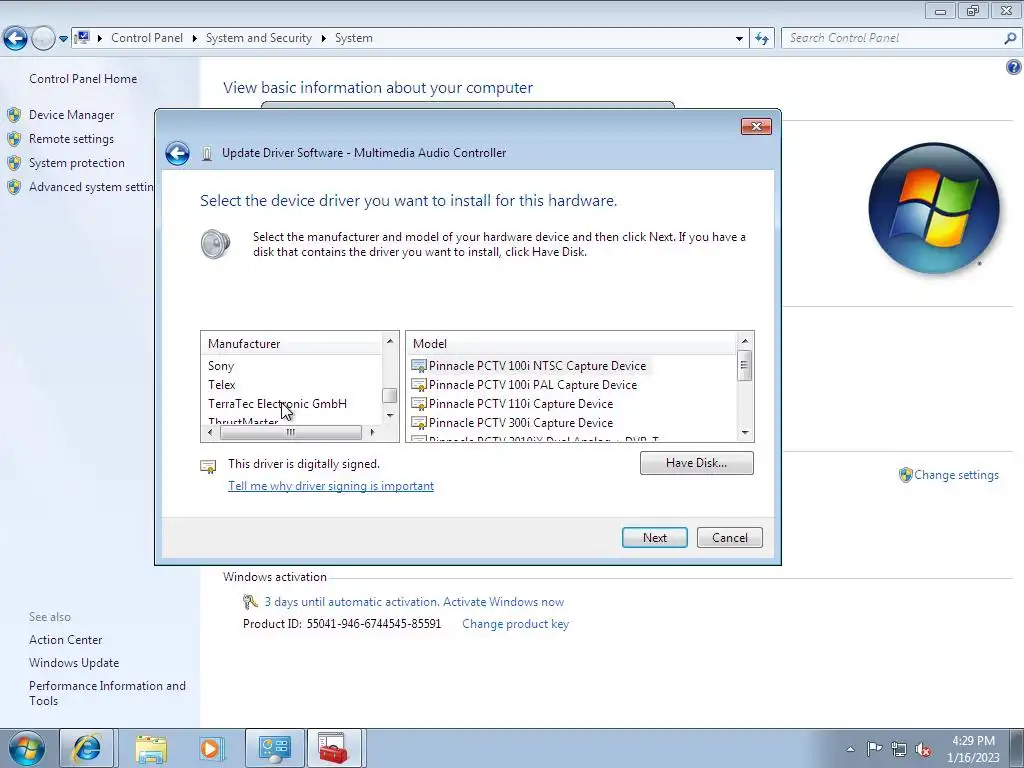Click System and Security breadcrumb

259,39
